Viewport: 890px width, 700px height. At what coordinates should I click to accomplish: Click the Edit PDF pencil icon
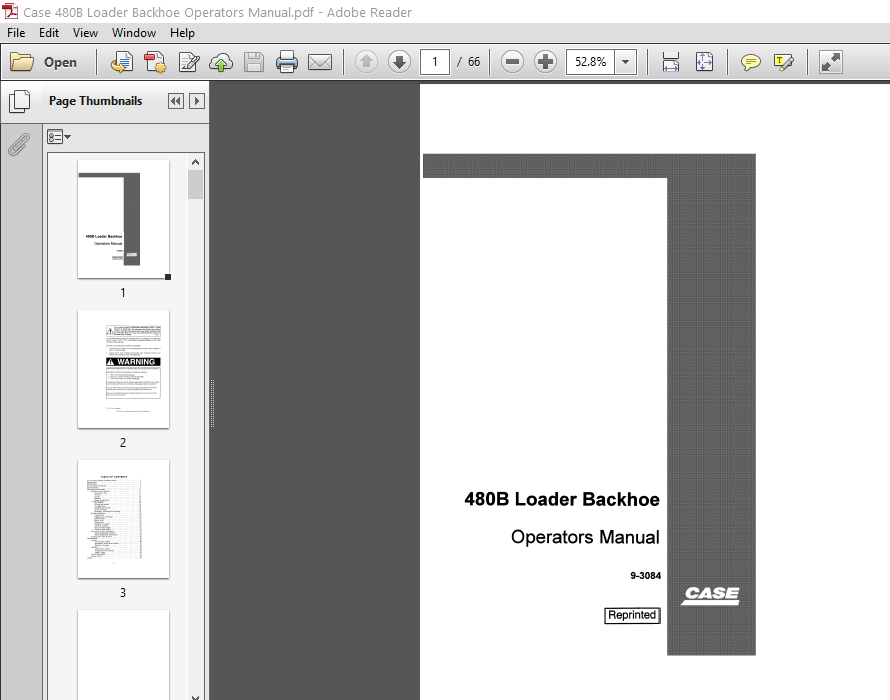188,62
